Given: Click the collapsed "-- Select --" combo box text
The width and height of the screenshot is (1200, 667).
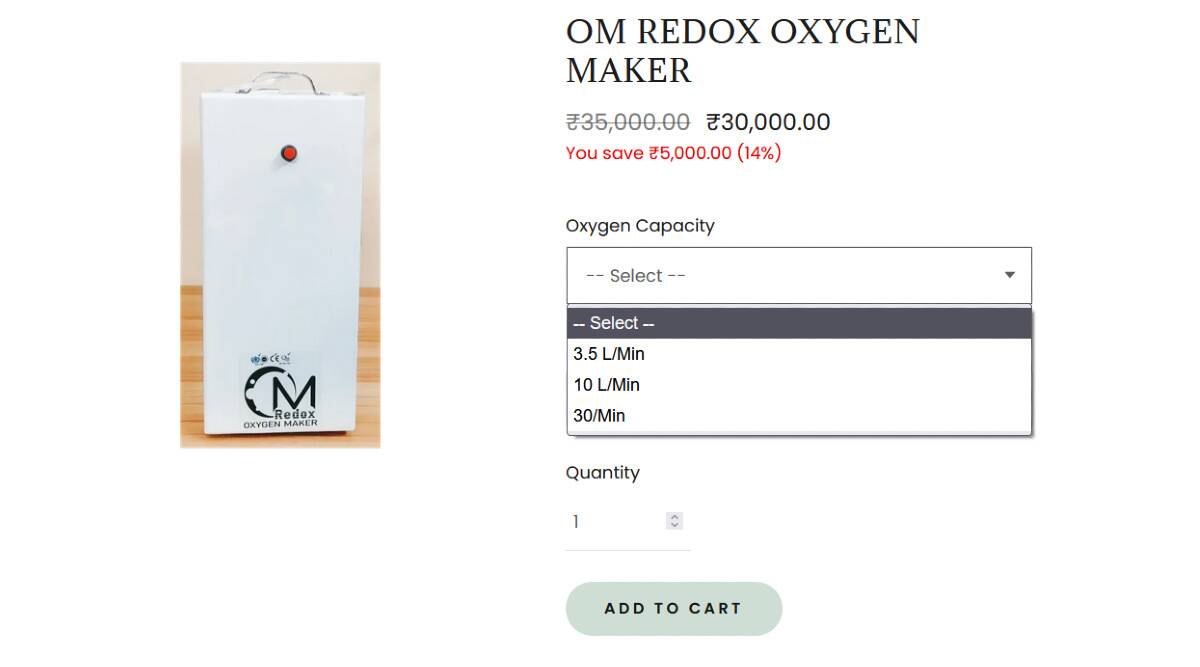Looking at the screenshot, I should 636,276.
